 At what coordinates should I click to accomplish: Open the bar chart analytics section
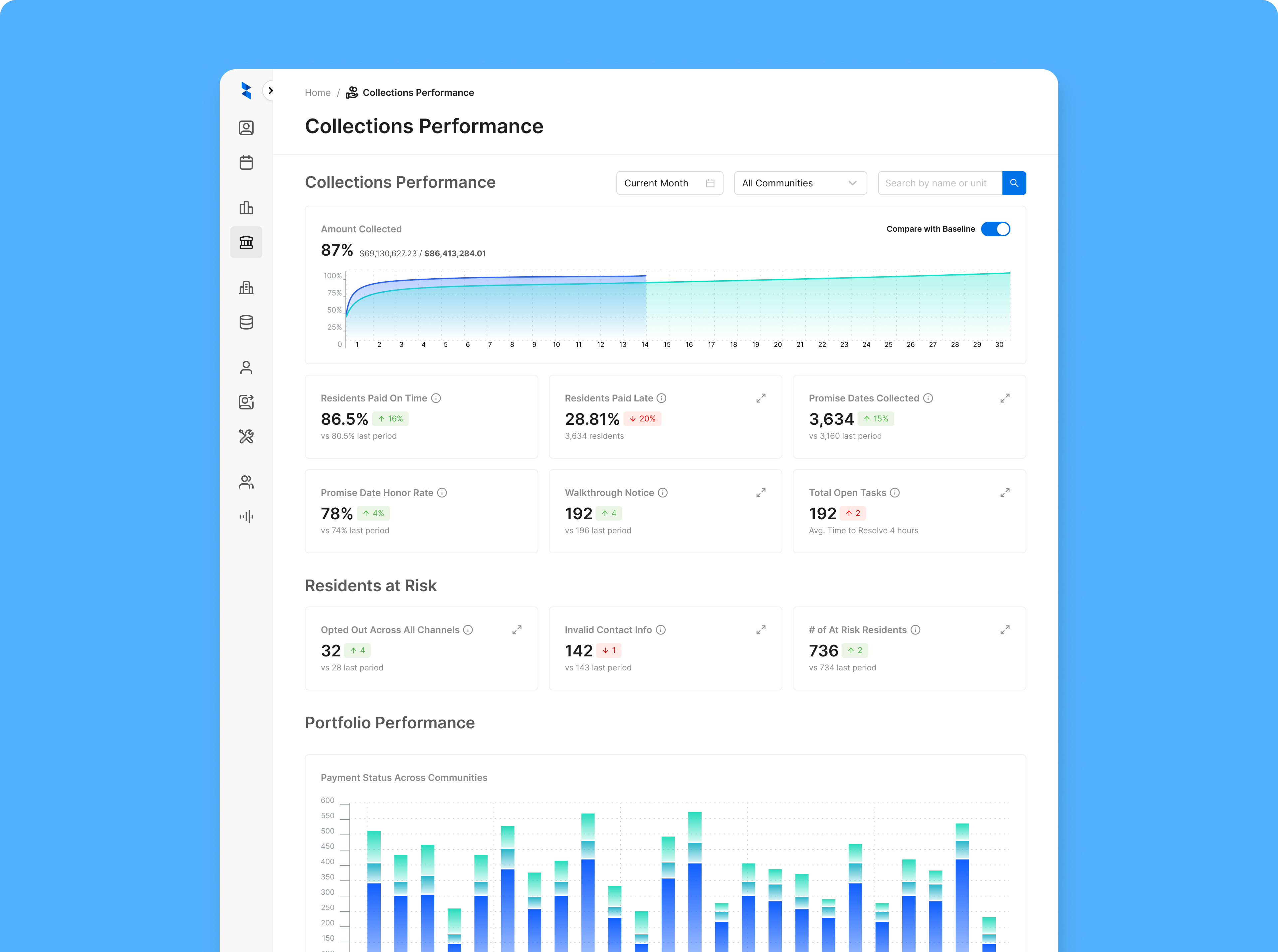[247, 208]
